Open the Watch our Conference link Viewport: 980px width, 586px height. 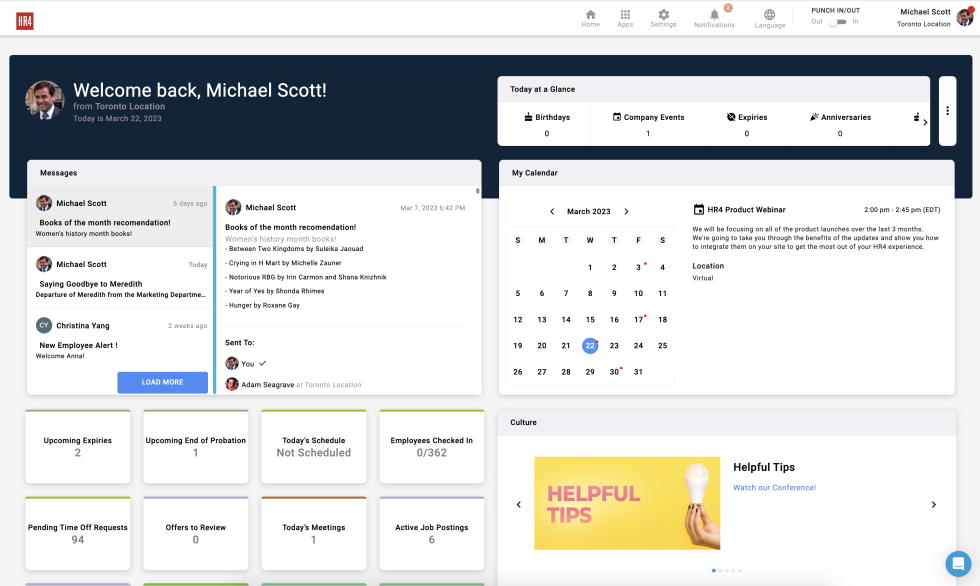(x=774, y=488)
